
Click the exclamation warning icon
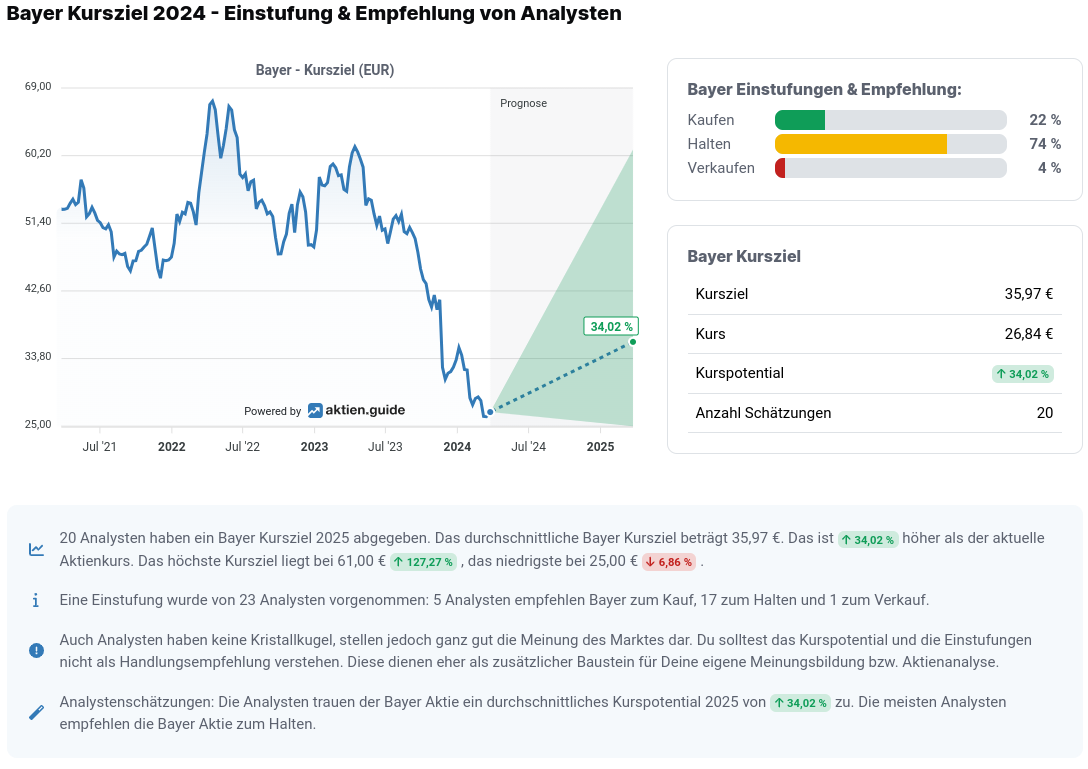click(36, 650)
